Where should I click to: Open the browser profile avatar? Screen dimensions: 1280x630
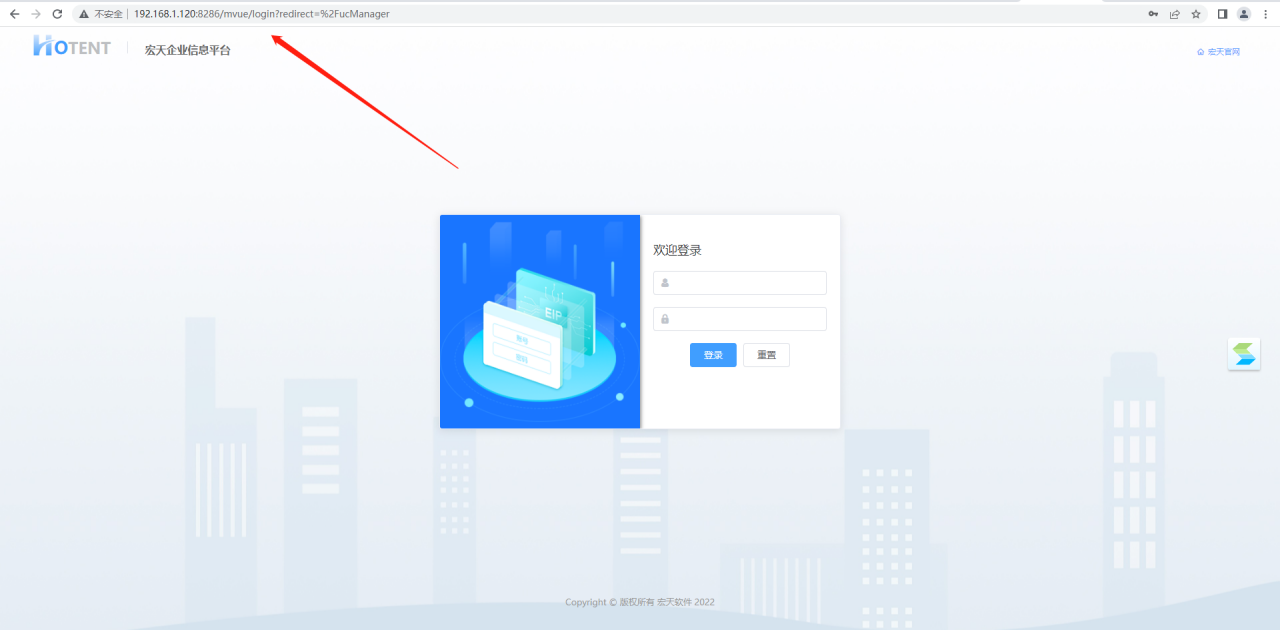[1244, 14]
